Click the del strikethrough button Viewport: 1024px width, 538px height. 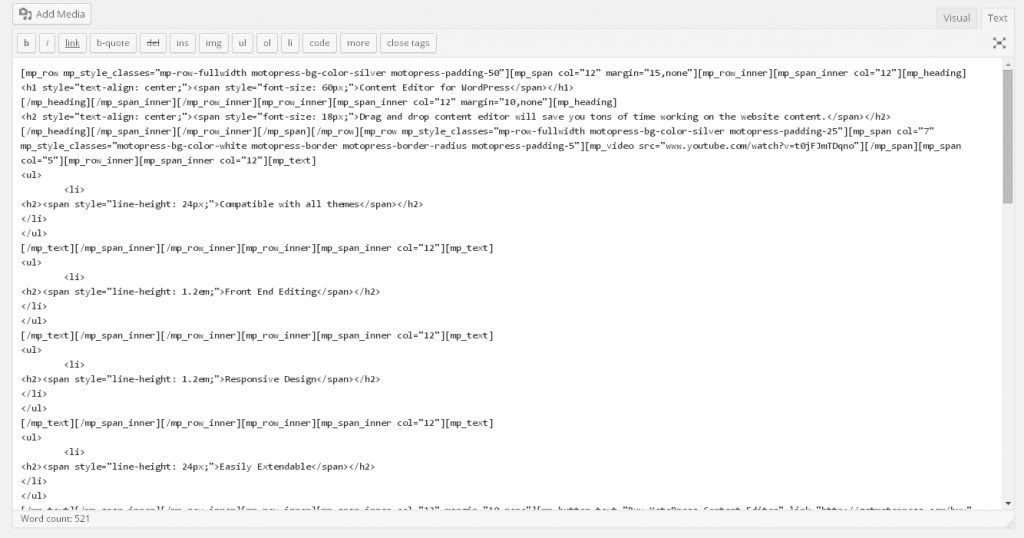pyautogui.click(x=153, y=43)
